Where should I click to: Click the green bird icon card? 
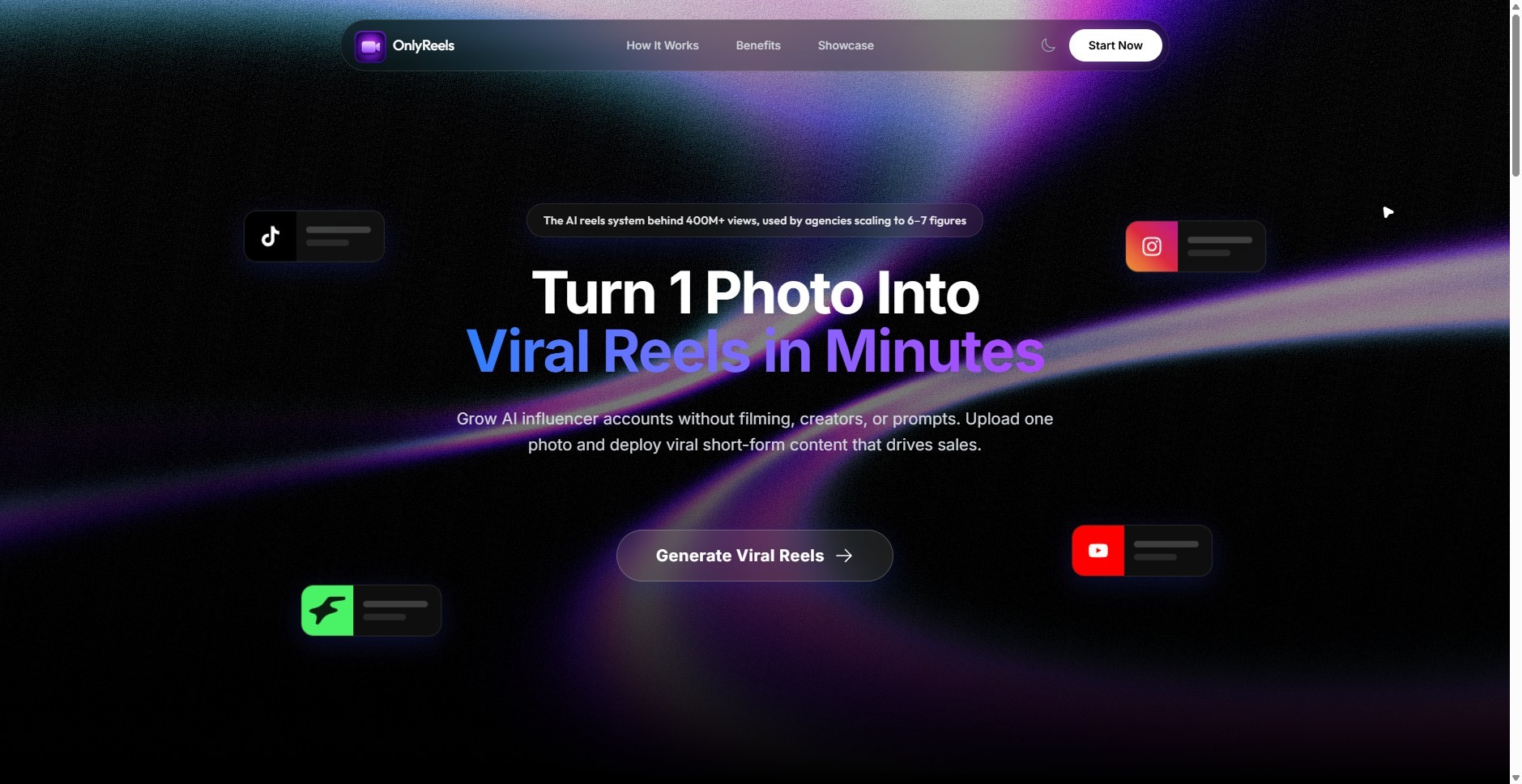click(x=371, y=611)
